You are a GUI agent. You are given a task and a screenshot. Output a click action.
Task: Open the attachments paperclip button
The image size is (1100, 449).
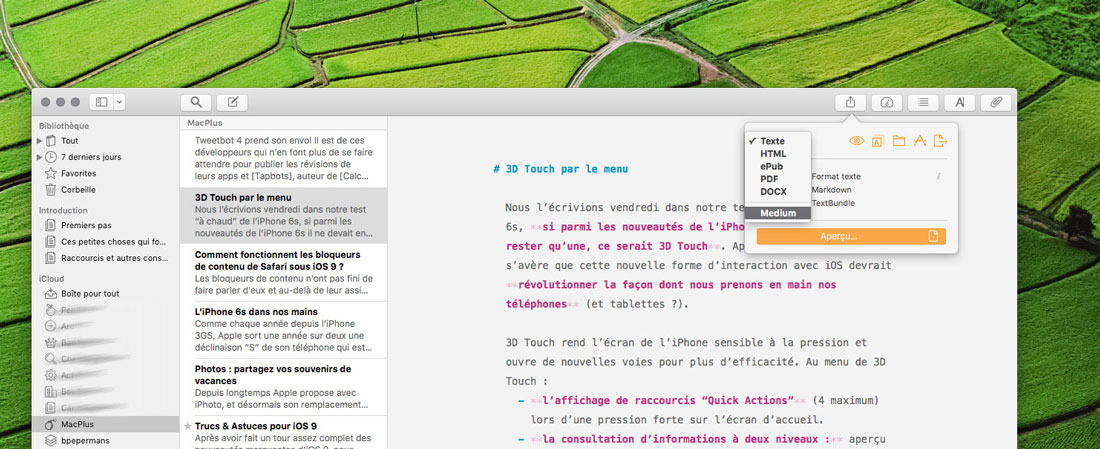click(x=996, y=102)
